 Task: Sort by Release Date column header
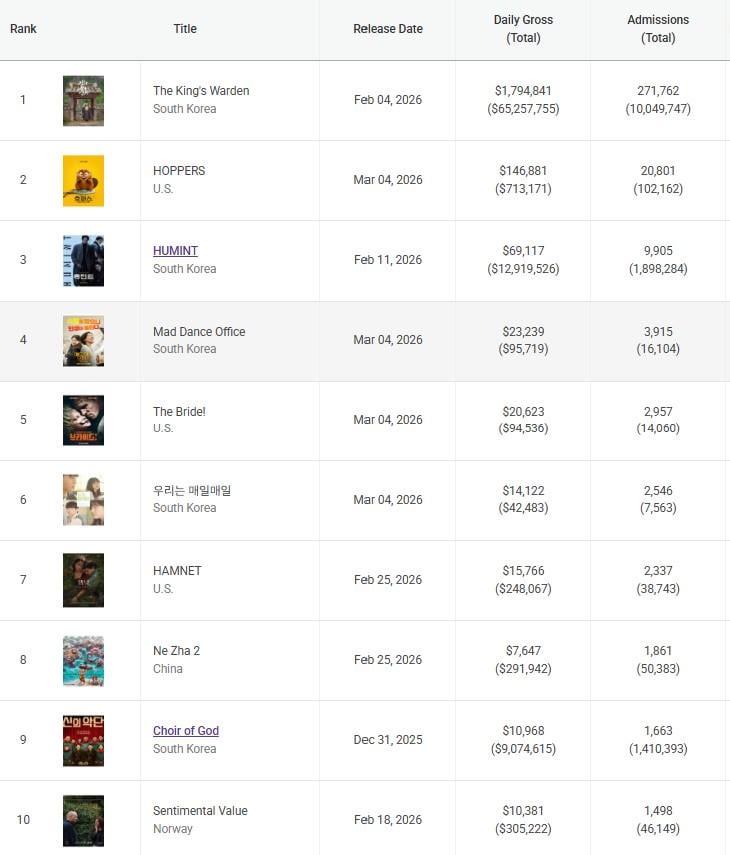(x=388, y=29)
